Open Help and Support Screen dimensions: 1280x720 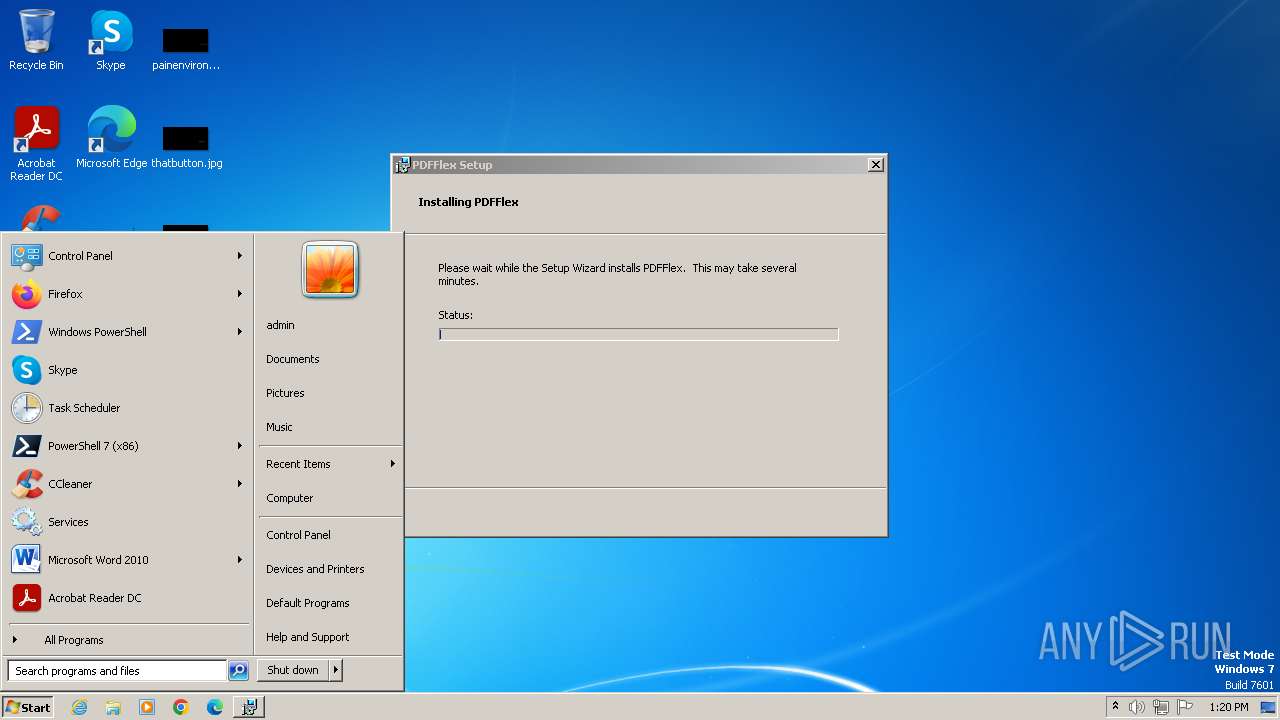330,637
